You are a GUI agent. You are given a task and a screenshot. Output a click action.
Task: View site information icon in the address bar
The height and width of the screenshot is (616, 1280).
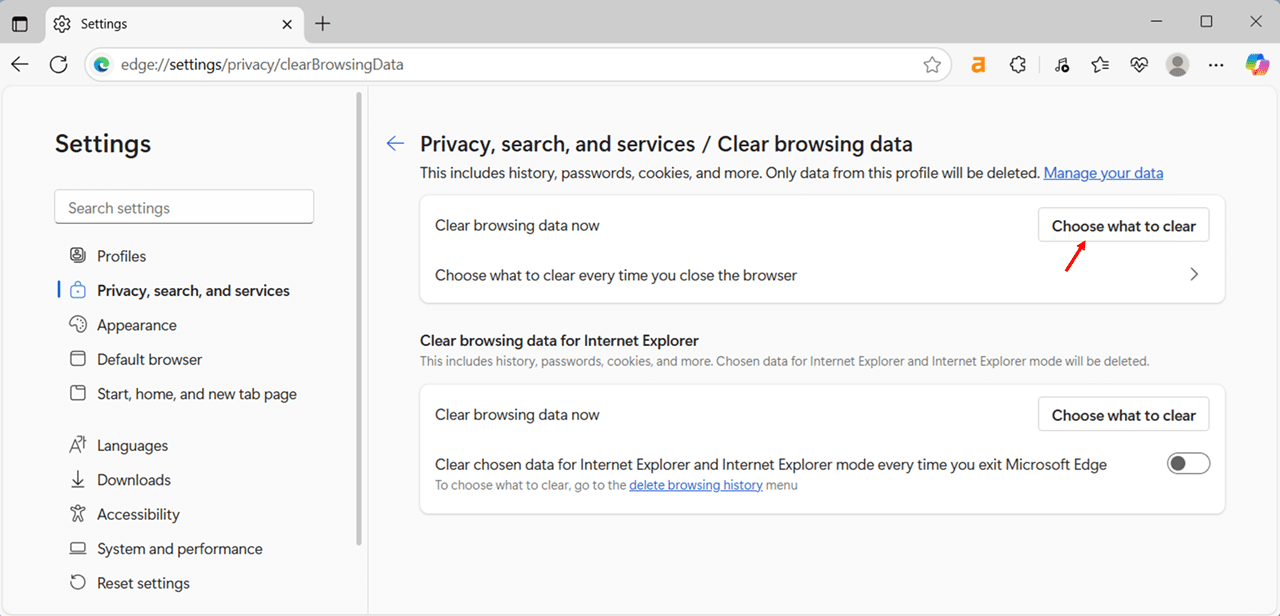tap(103, 64)
